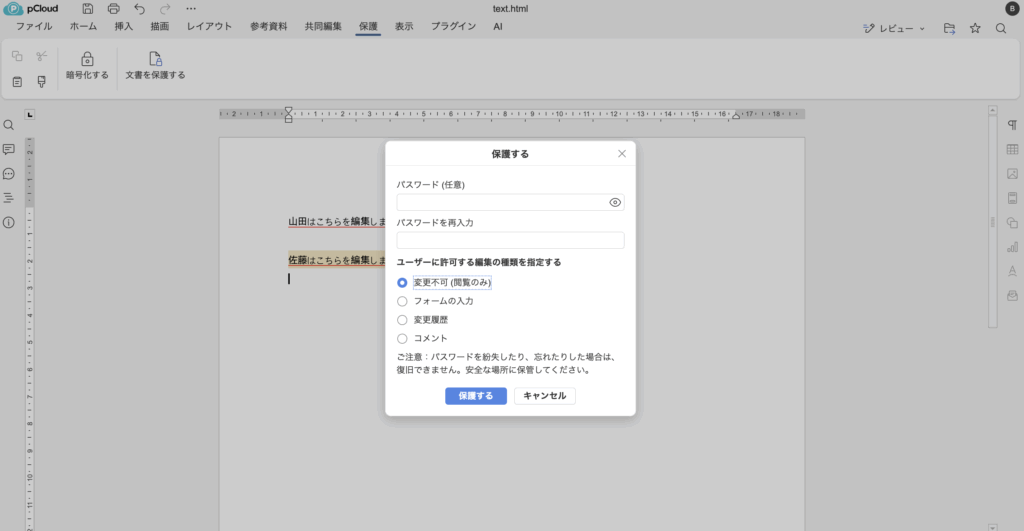The width and height of the screenshot is (1024, 531).
Task: Switch to the レイアウト tab
Action: pyautogui.click(x=209, y=27)
